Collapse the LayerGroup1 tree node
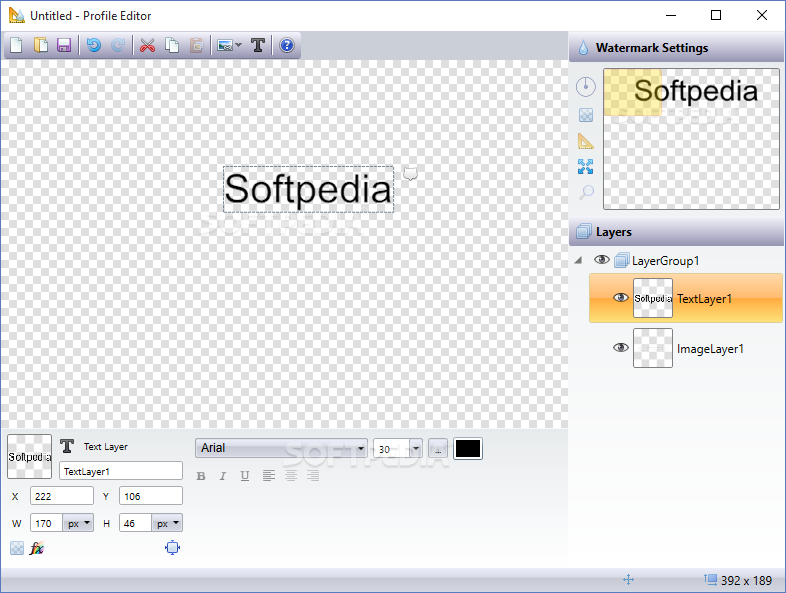This screenshot has height=593, width=786. click(x=578, y=260)
